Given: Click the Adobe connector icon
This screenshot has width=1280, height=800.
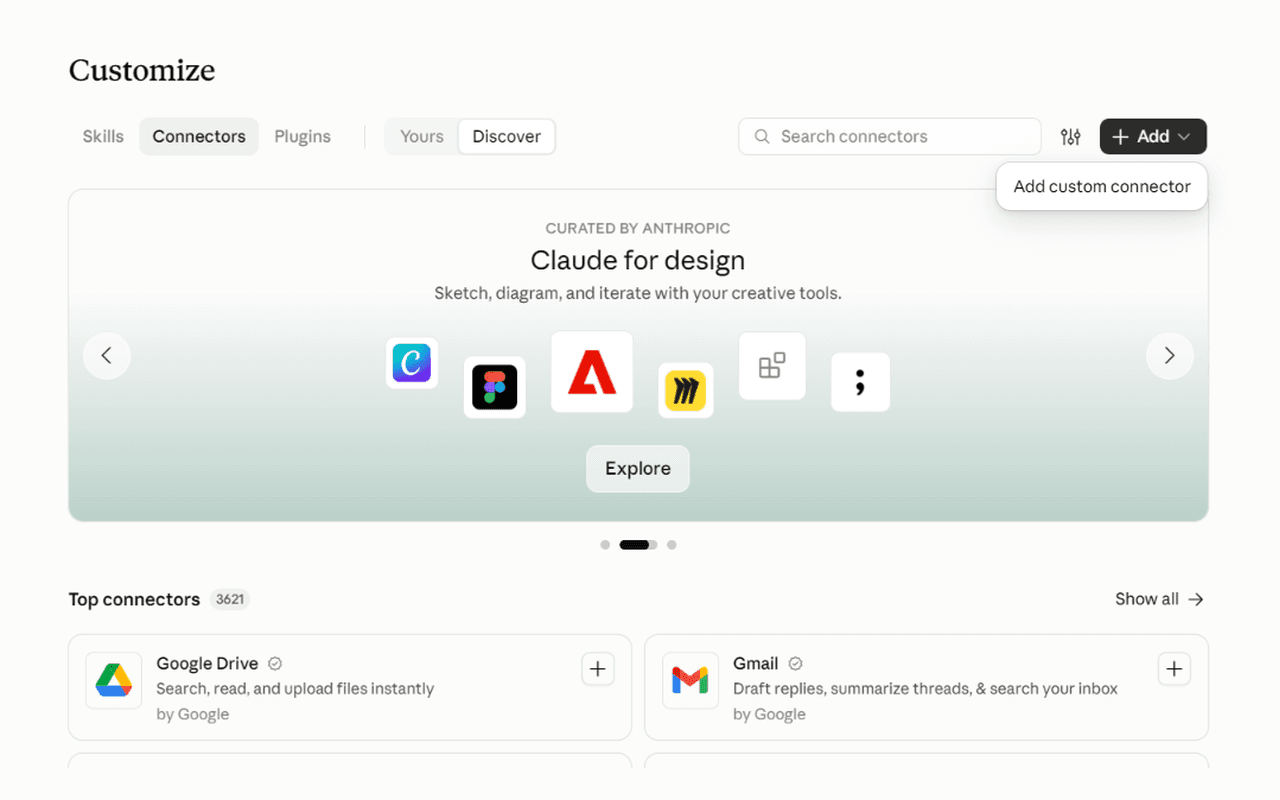Looking at the screenshot, I should [x=592, y=372].
